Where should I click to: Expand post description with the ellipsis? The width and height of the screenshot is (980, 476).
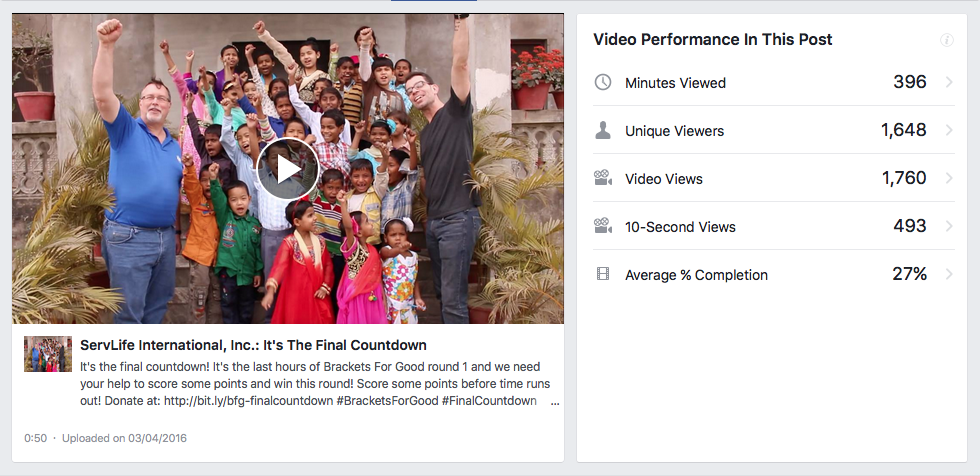(555, 402)
